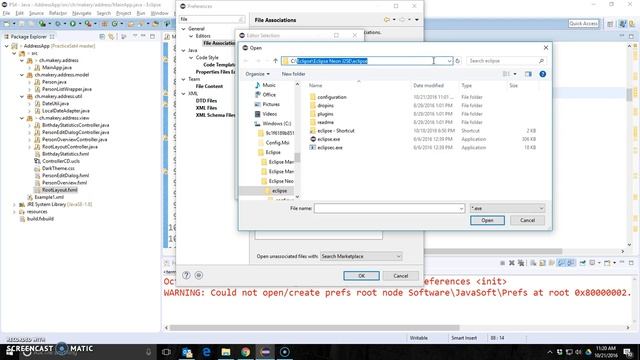Click New folder in the Open dialog
This screenshot has height=360, width=640.
tap(293, 74)
